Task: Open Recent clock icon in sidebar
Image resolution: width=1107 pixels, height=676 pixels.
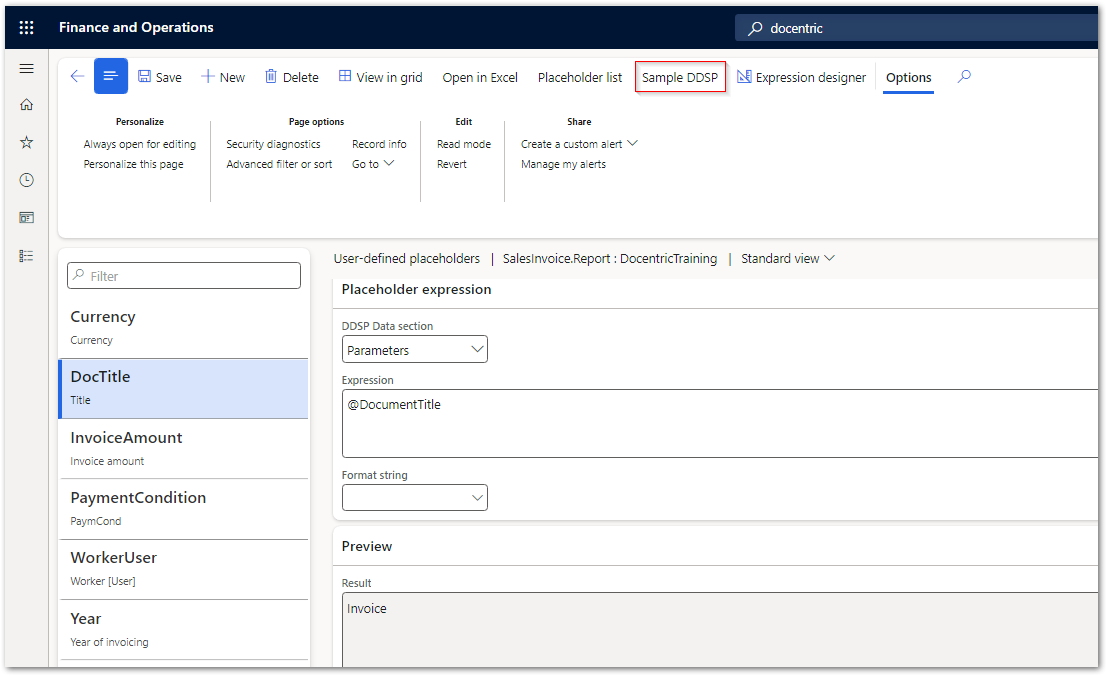Action: coord(26,180)
